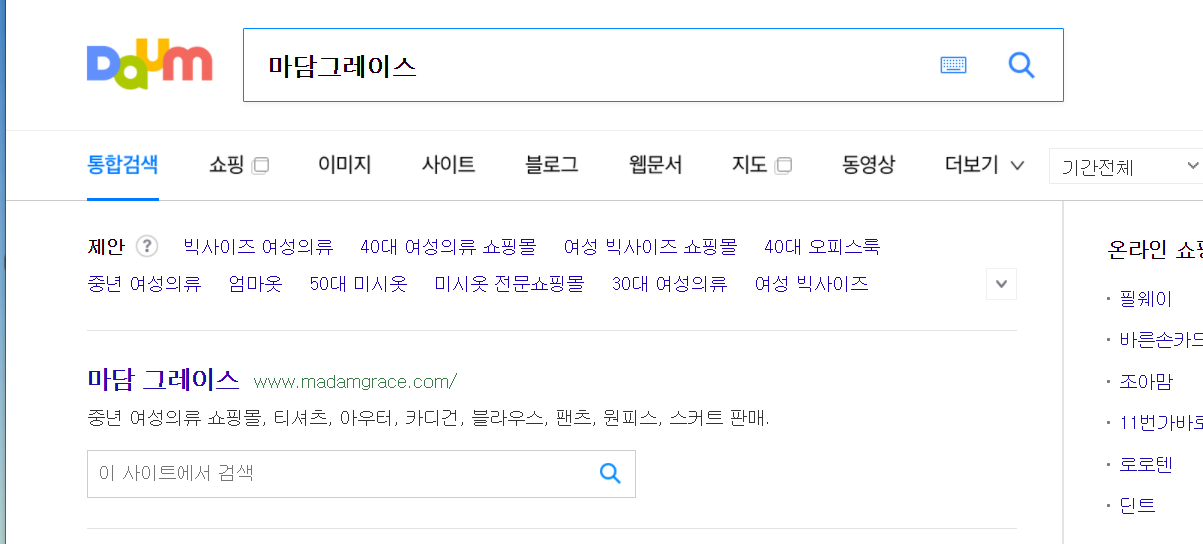Click the help question mark next to 제안
This screenshot has width=1203, height=544.
[x=147, y=246]
